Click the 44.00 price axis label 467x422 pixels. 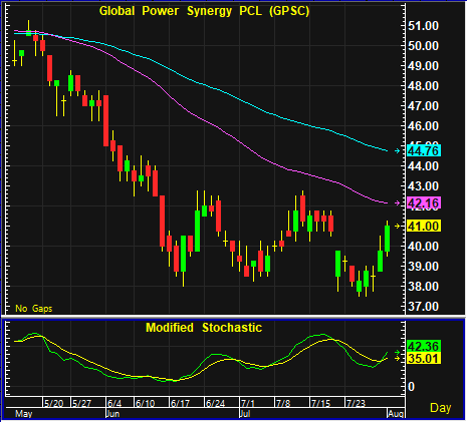pyautogui.click(x=423, y=166)
